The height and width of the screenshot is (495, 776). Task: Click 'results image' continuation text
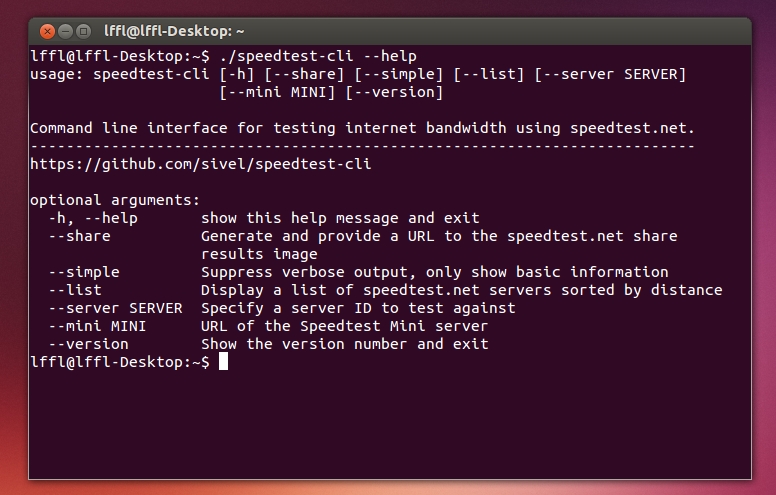pyautogui.click(x=259, y=254)
